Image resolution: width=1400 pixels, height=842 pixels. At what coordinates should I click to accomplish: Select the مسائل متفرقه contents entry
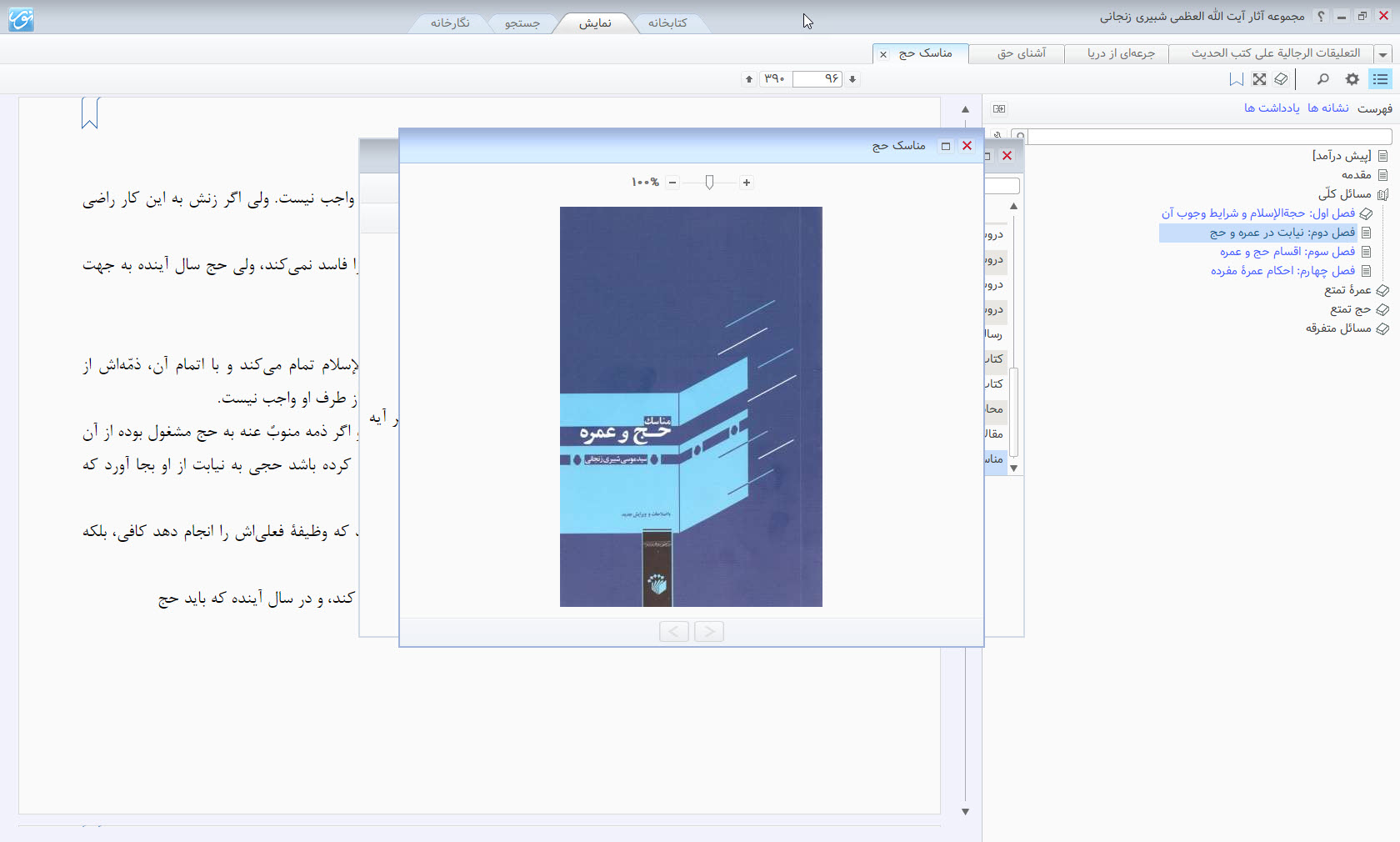click(x=1338, y=328)
